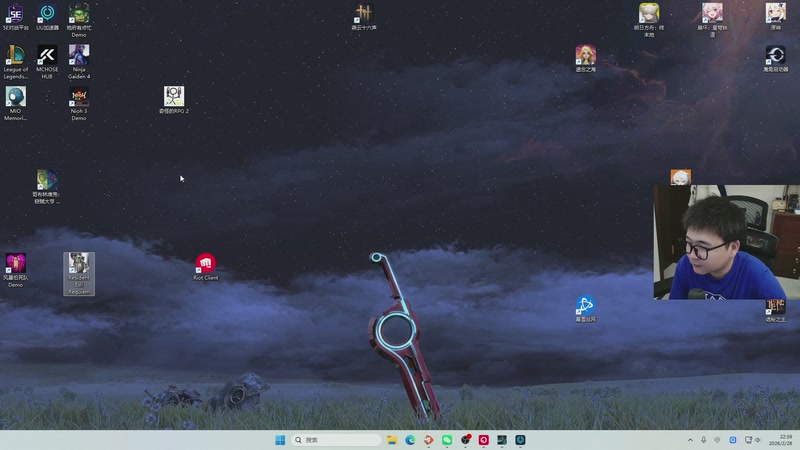Viewport: 800px width, 450px height.
Task: Select the pink Demo icon beside Resident Evil
Action: tap(15, 270)
